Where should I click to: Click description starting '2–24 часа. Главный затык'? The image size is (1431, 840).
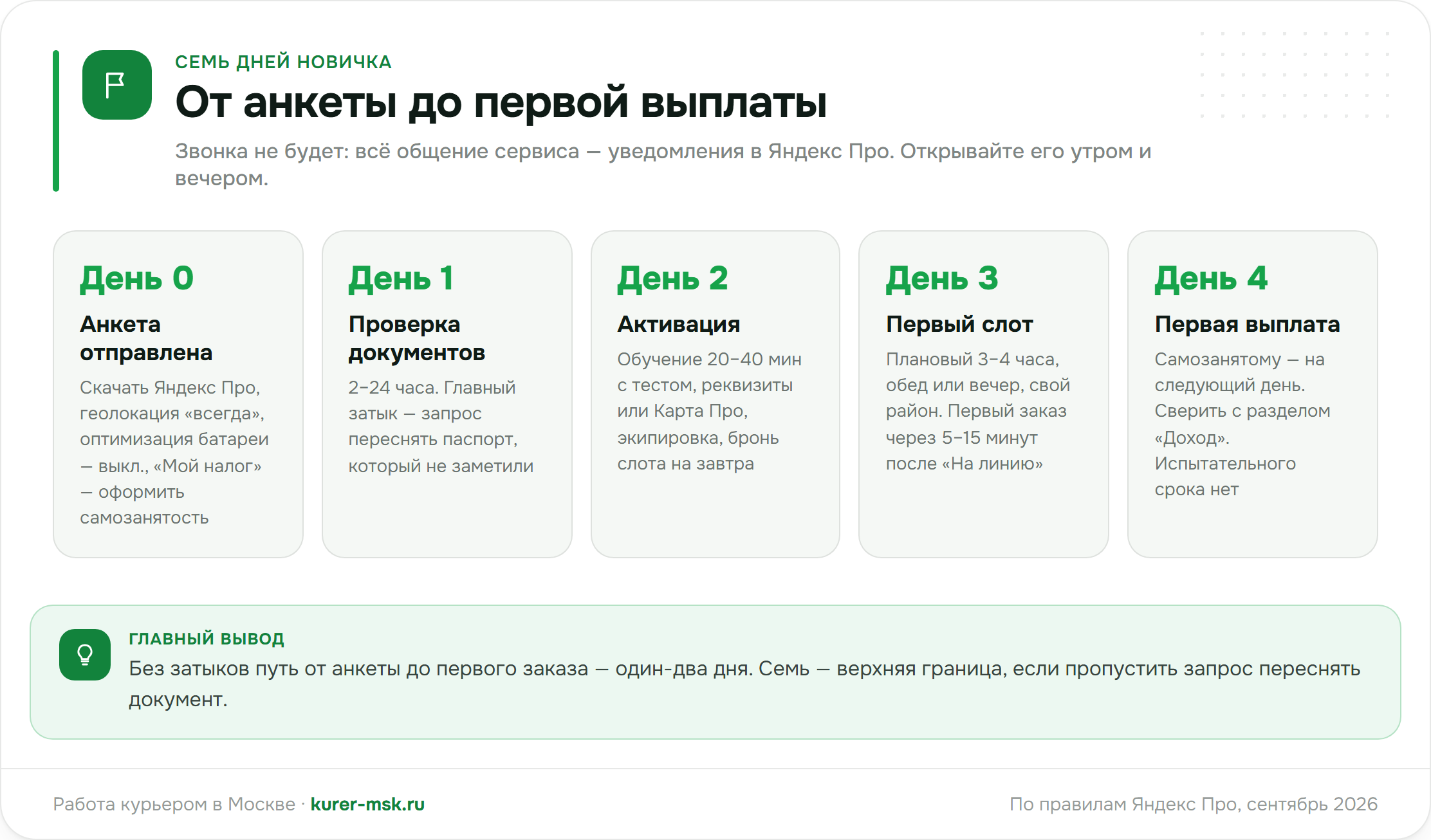441,426
